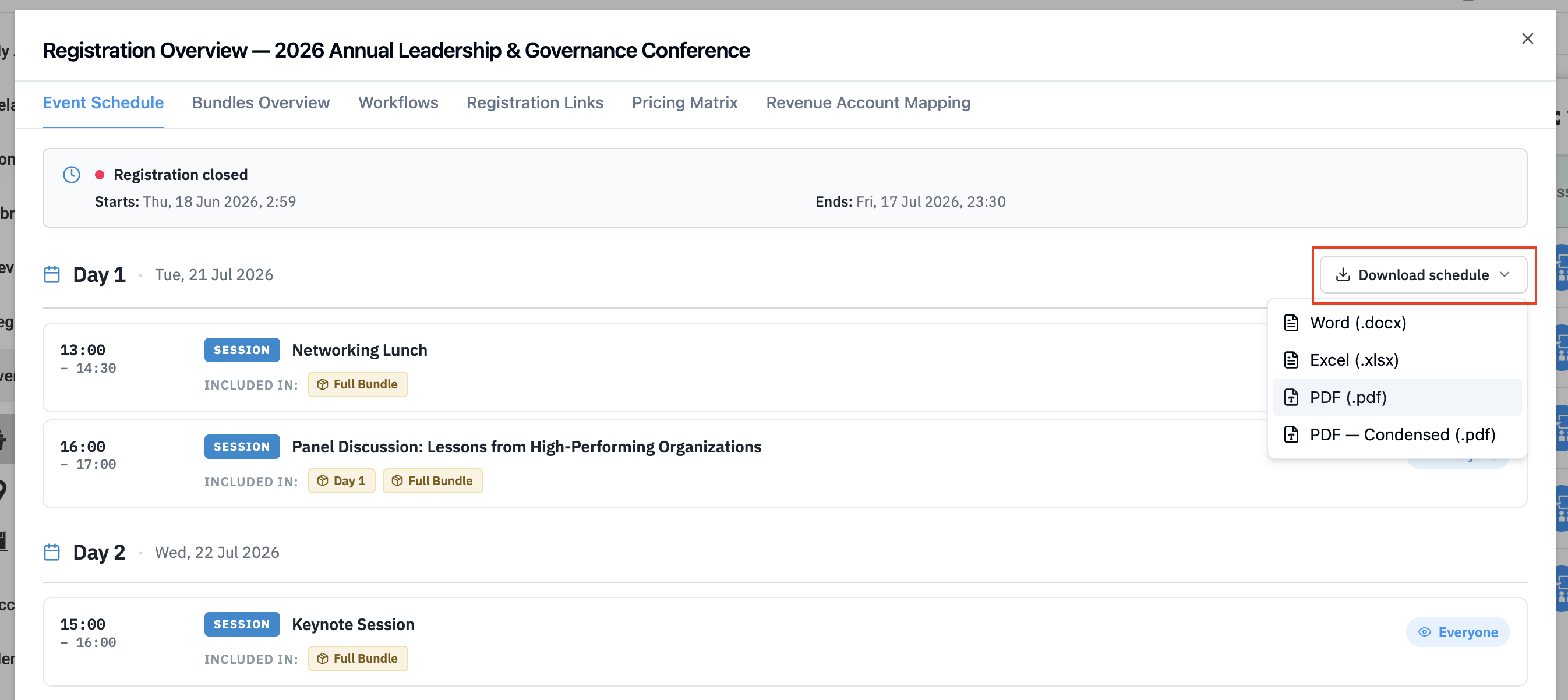Screen dimensions: 1568x700
Task: Click the PDF Condensed file icon
Action: [x=1290, y=434]
